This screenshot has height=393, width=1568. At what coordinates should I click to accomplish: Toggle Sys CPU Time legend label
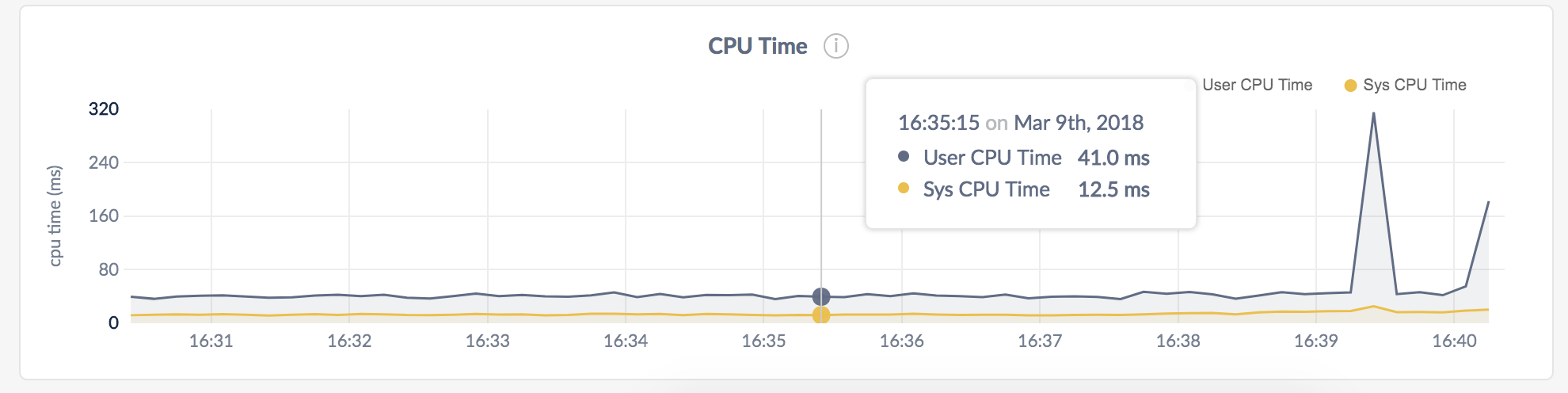click(1414, 85)
